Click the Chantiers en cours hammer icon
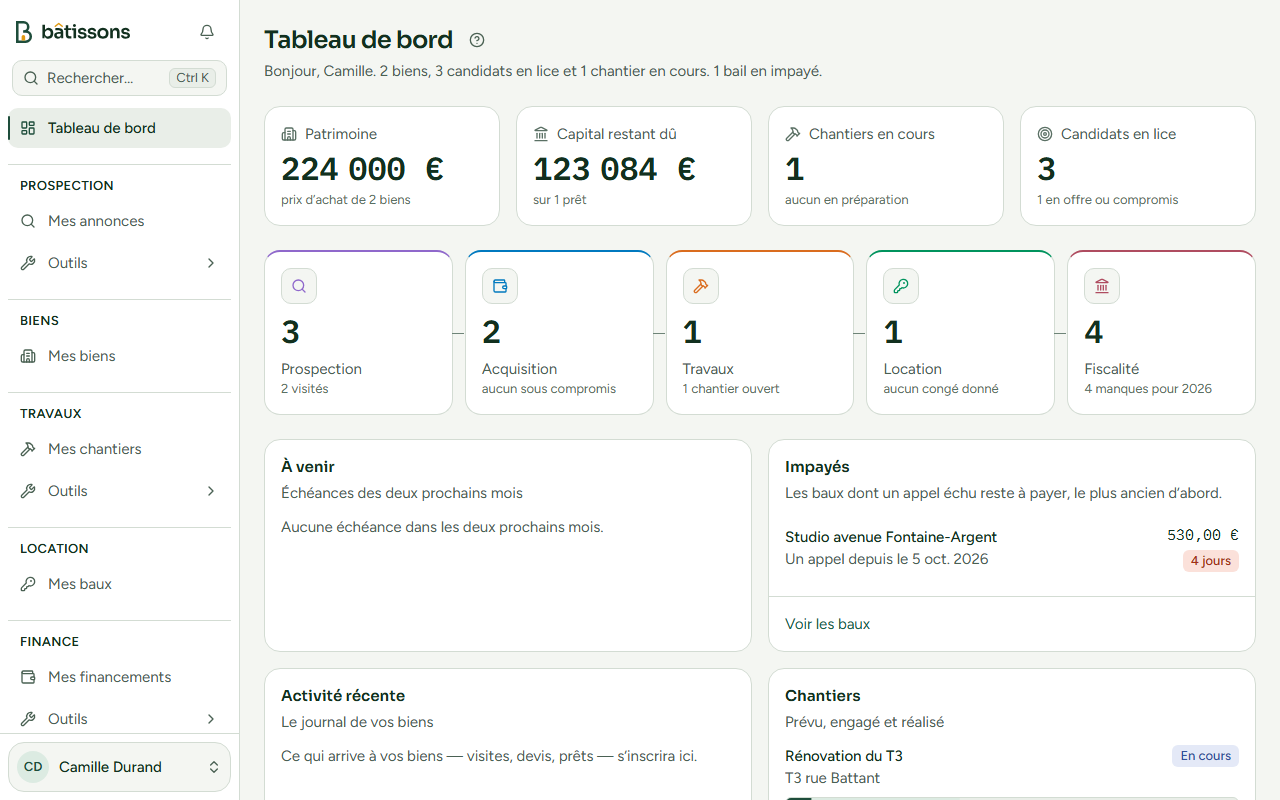 pos(793,134)
